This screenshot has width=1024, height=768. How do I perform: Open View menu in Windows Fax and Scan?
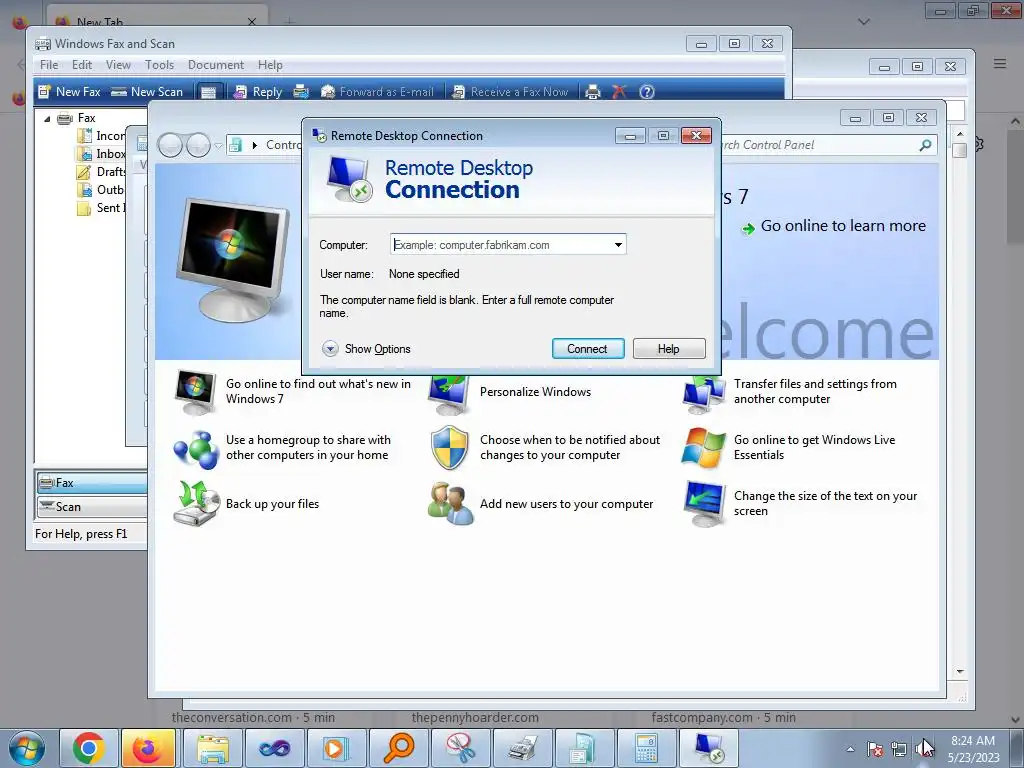click(x=118, y=65)
